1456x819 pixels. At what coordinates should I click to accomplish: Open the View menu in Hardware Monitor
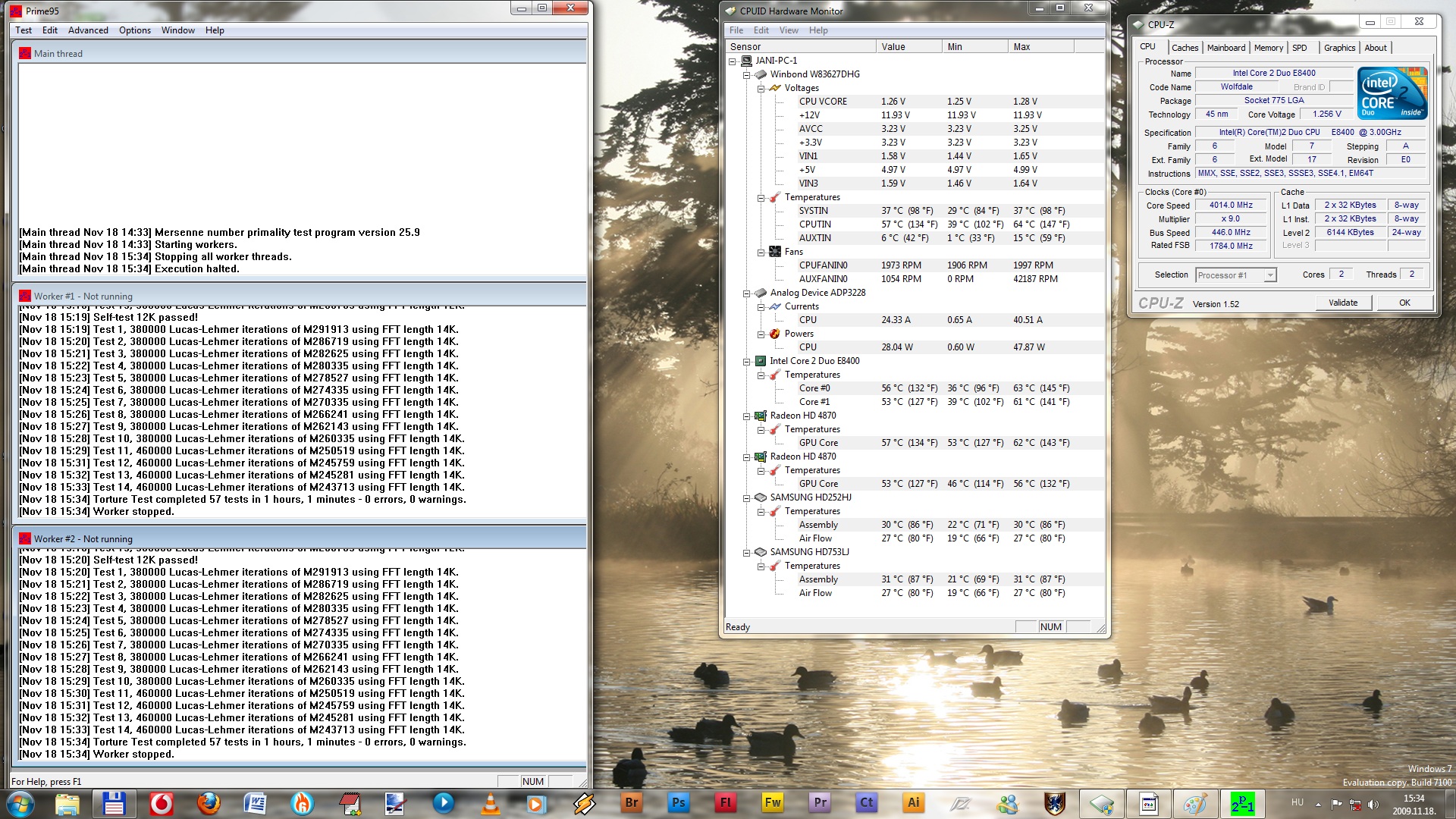click(789, 30)
